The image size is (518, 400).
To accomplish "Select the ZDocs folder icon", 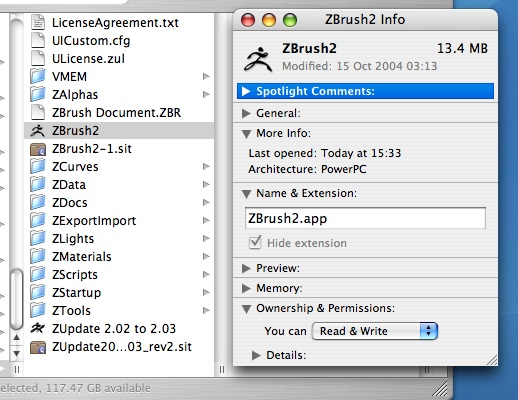I will (38, 202).
